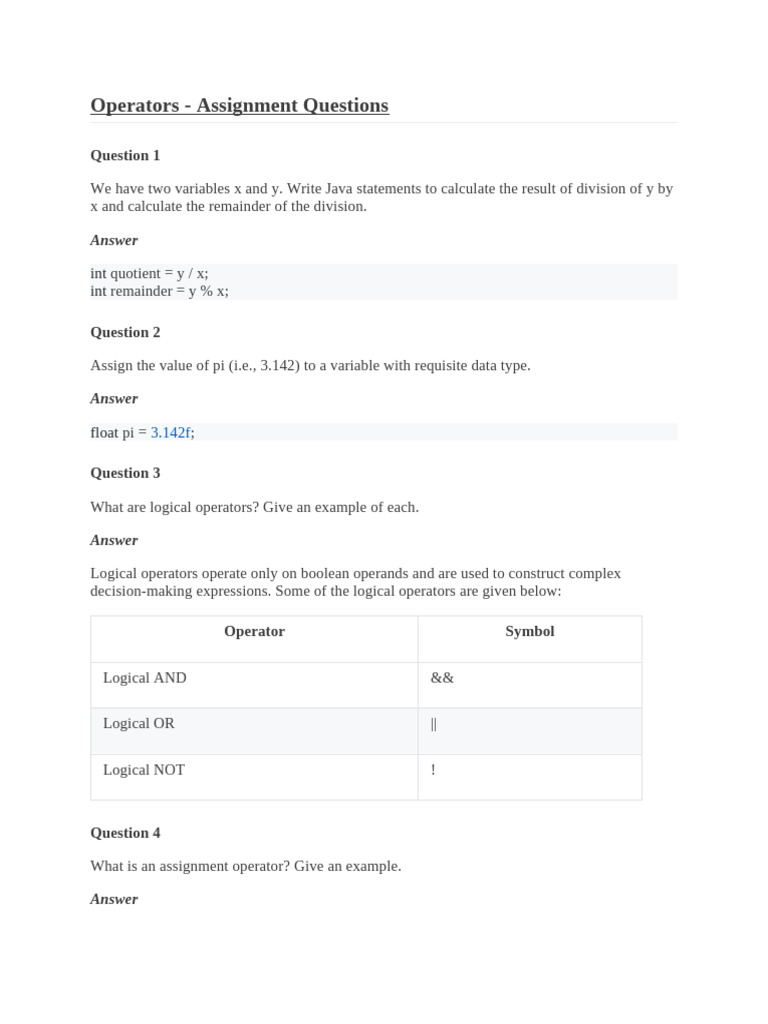Screen dimensions: 768x1024
Task: Click the && symbol cell
Action: click(530, 685)
